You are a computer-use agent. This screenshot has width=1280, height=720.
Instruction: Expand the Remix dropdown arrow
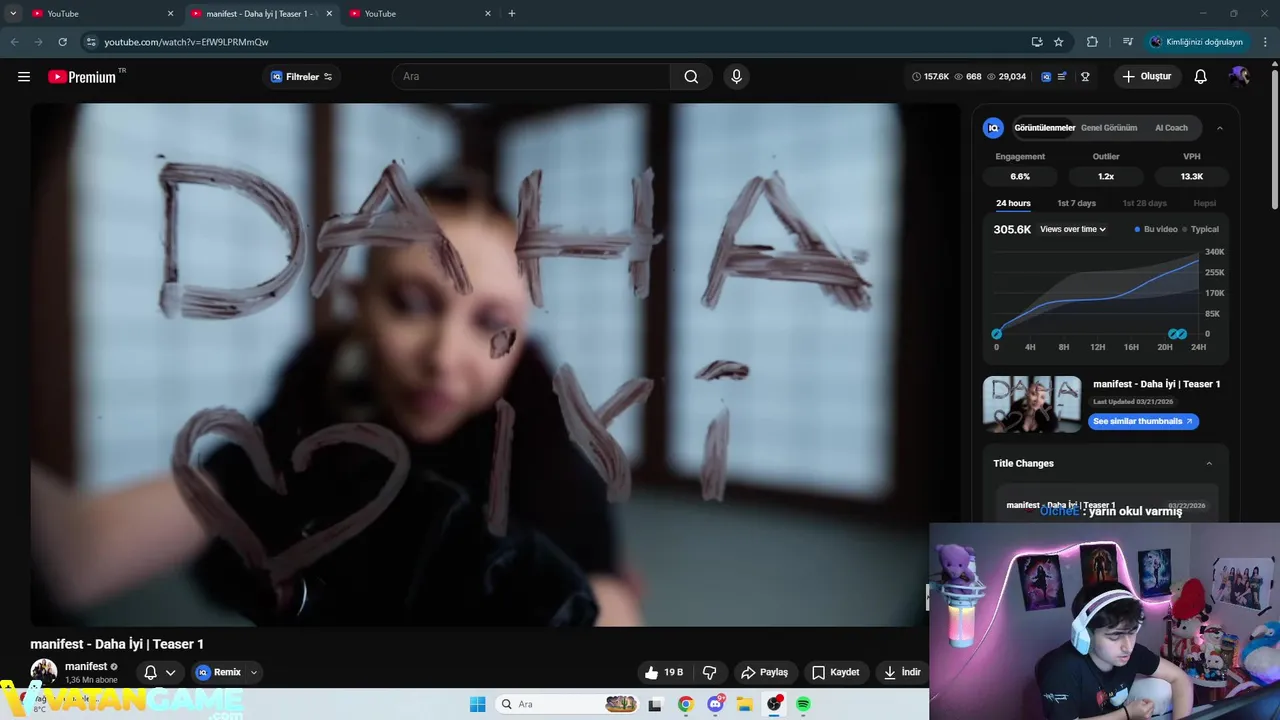(x=254, y=673)
